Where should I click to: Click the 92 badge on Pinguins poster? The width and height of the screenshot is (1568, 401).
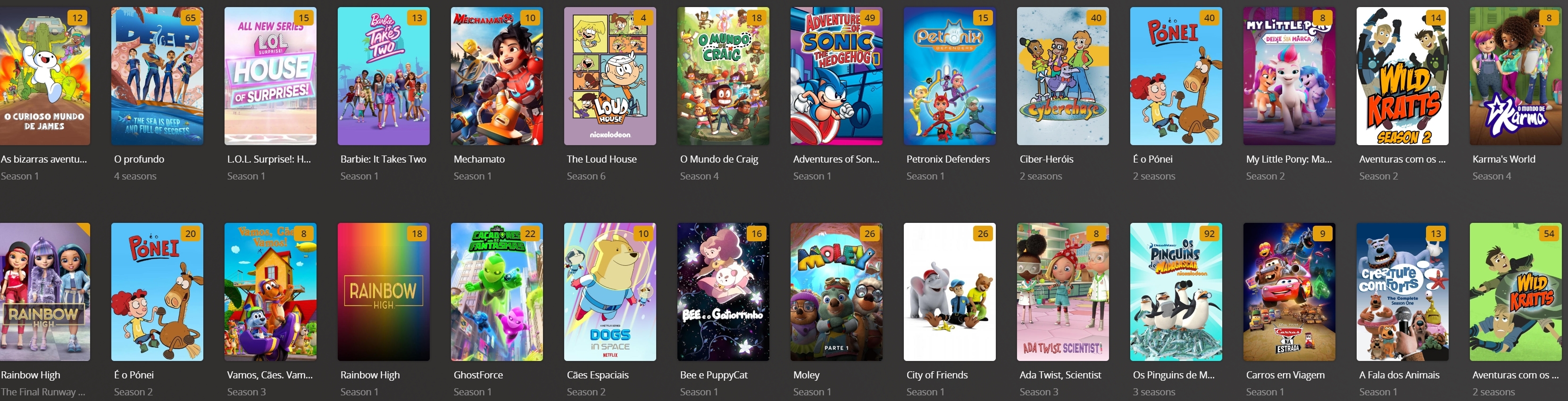(1209, 234)
